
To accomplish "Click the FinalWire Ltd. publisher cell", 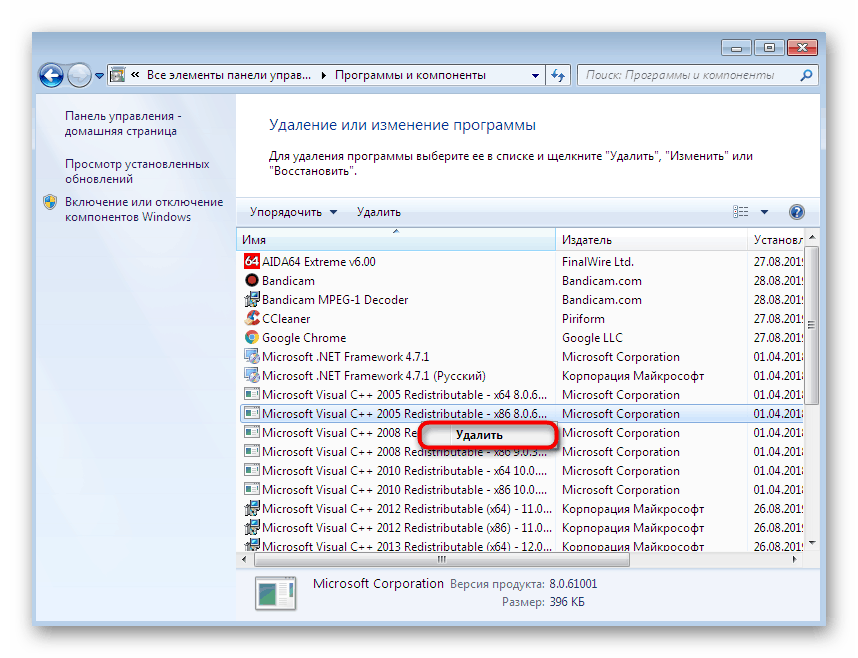I will tap(598, 262).
